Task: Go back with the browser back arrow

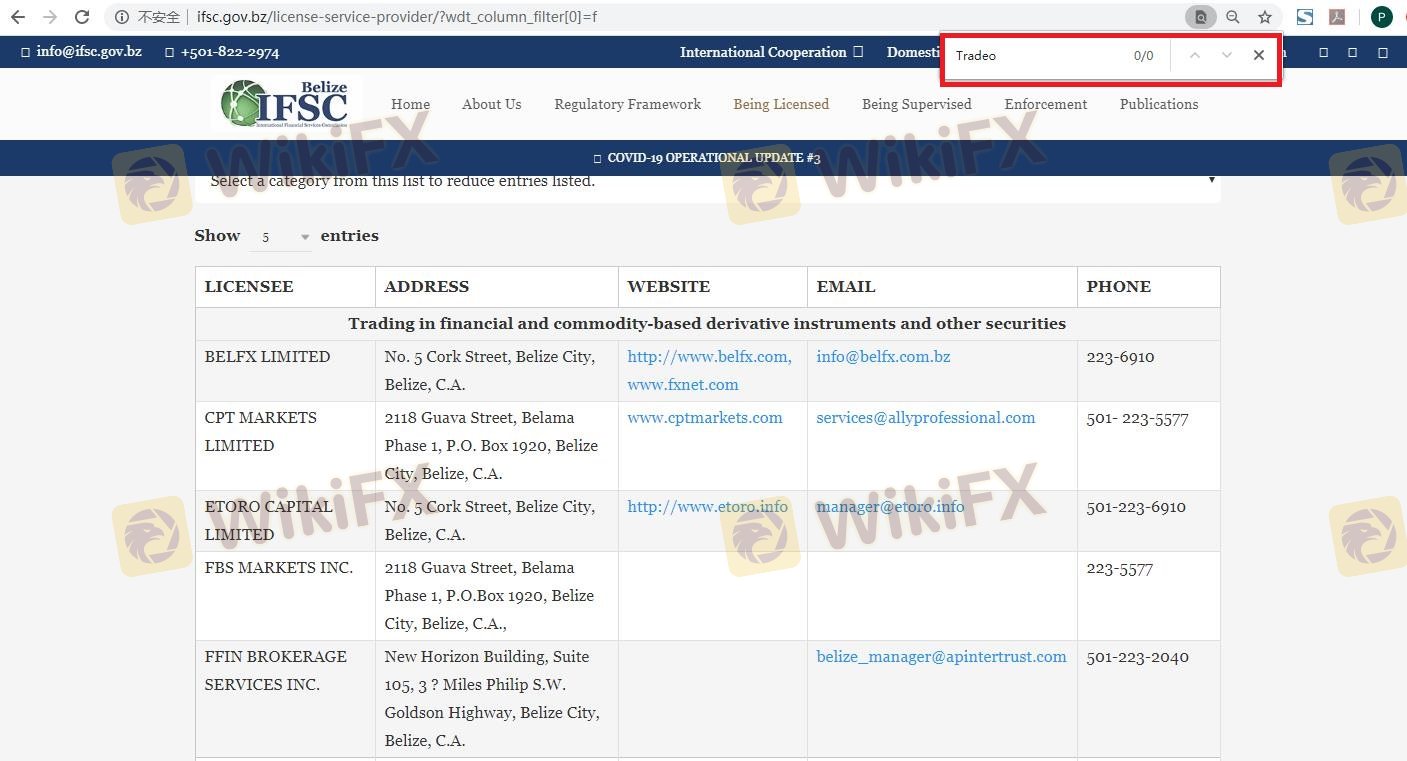Action: (18, 17)
